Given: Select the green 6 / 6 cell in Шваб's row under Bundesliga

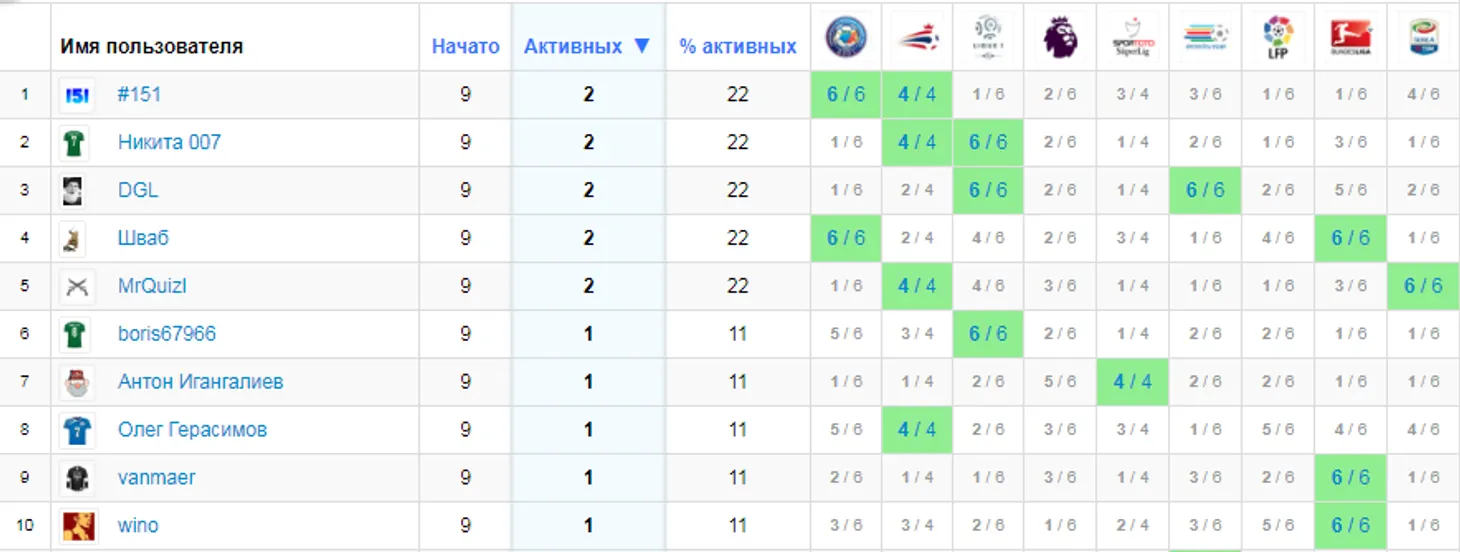Looking at the screenshot, I should tap(1350, 238).
